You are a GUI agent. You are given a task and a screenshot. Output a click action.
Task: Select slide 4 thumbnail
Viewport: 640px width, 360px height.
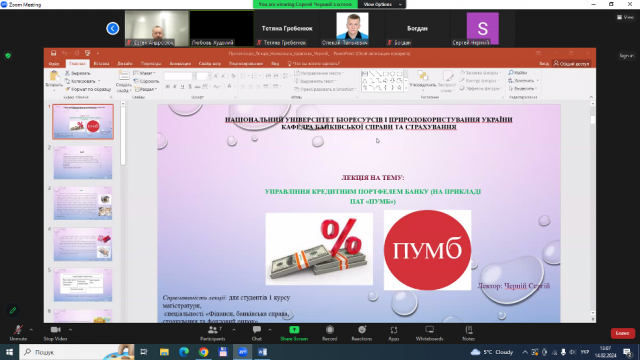coord(83,244)
